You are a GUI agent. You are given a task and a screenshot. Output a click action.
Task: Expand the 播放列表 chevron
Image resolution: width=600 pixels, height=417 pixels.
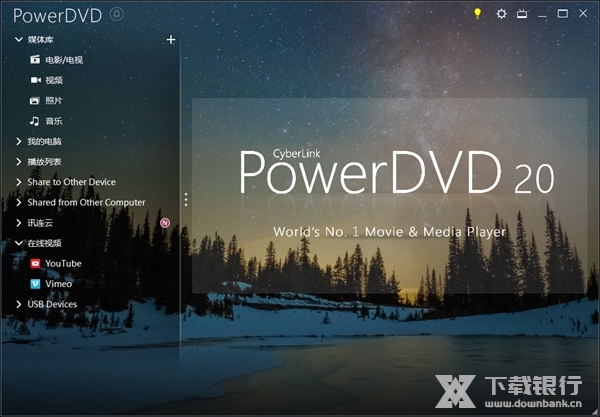(18, 162)
